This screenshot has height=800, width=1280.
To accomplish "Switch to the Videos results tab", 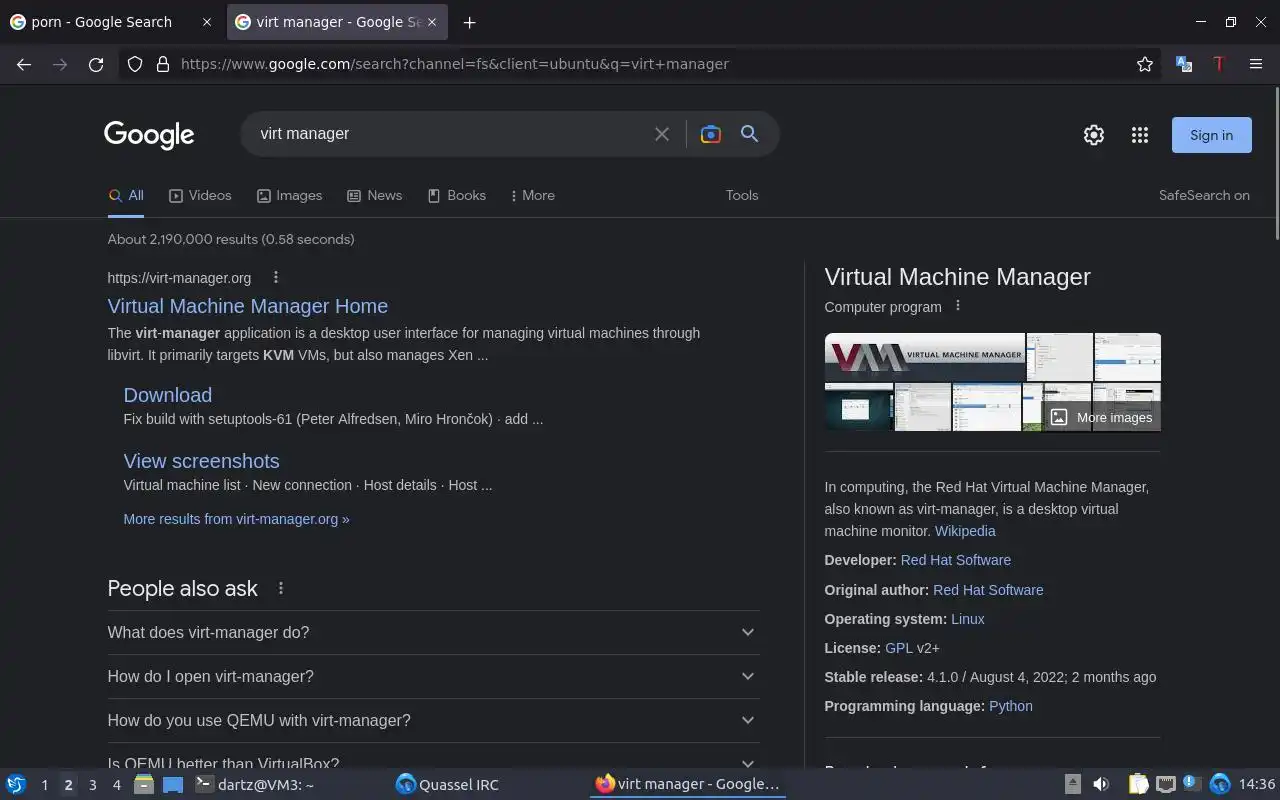I will [x=200, y=196].
